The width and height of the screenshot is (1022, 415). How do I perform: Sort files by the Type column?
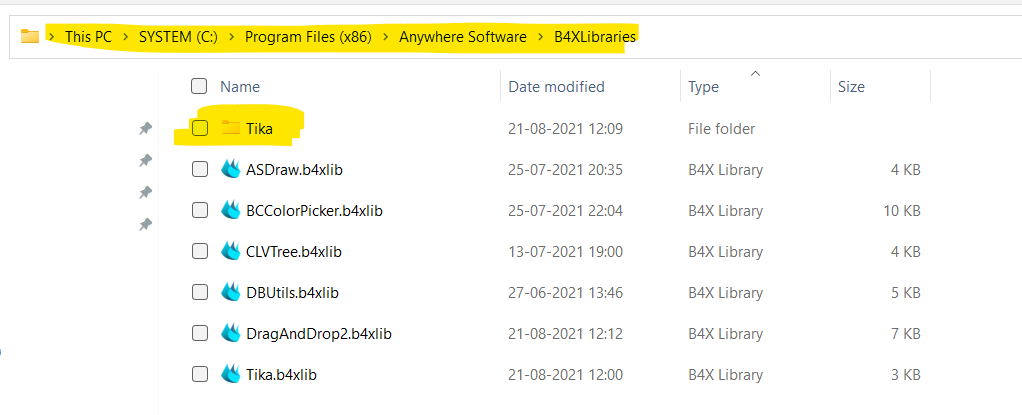click(703, 87)
